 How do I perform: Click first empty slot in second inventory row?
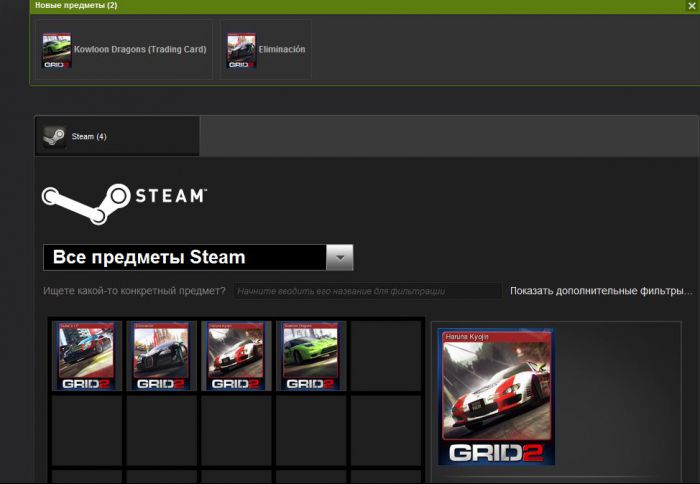85,430
